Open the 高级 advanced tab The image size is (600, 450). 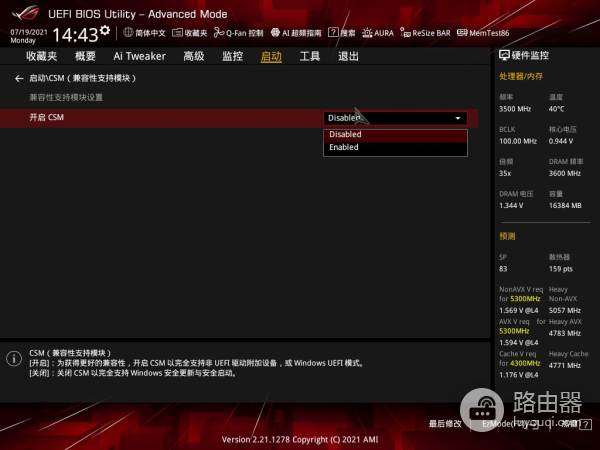[x=194, y=56]
